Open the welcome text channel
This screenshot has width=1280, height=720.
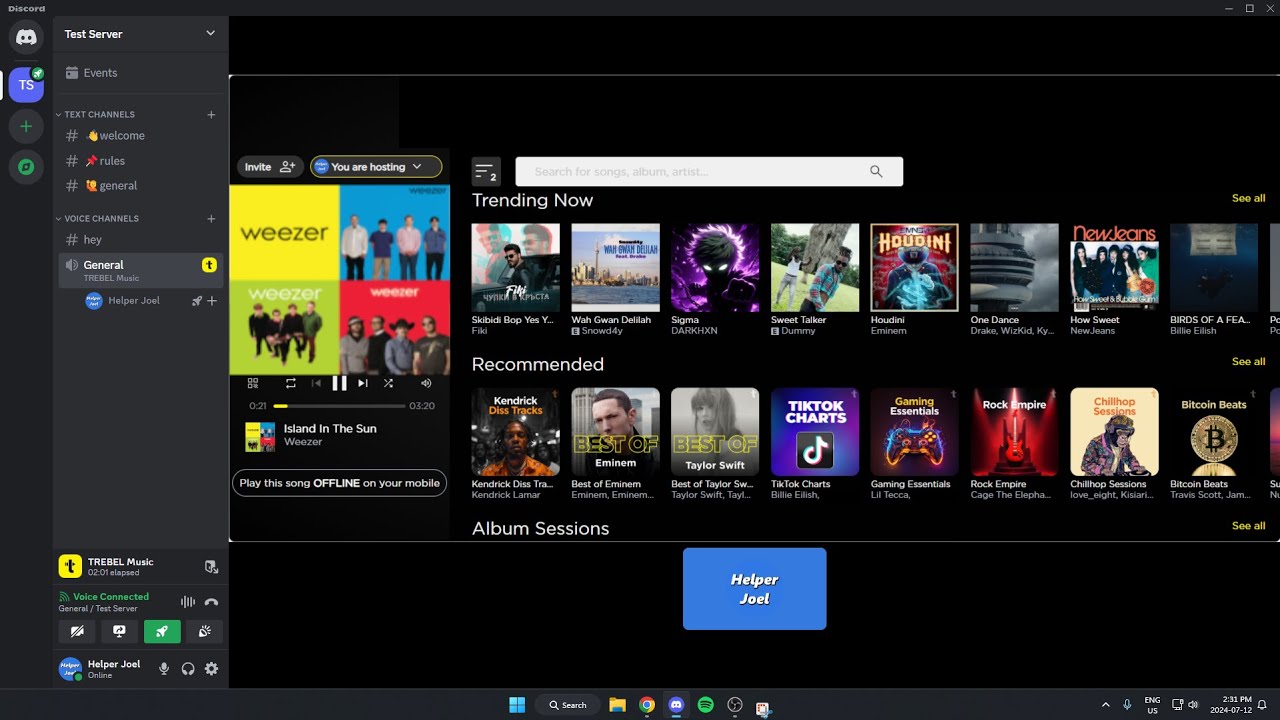click(140, 136)
